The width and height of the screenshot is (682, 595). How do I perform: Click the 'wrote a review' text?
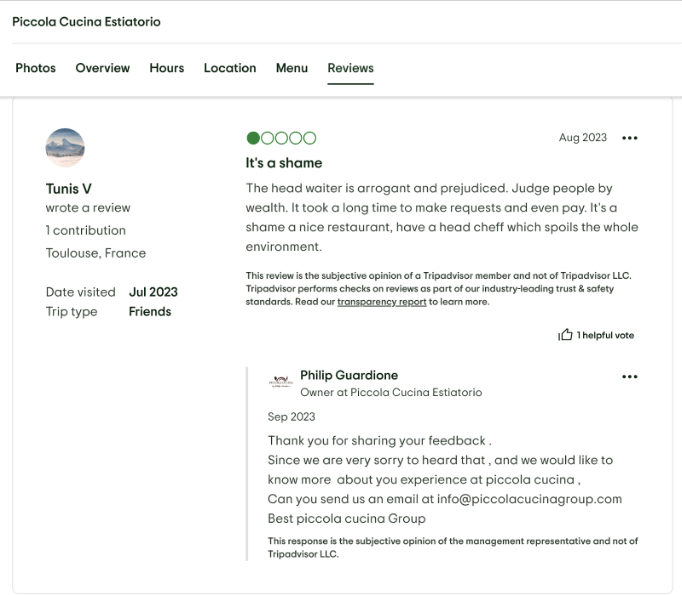[x=88, y=208]
